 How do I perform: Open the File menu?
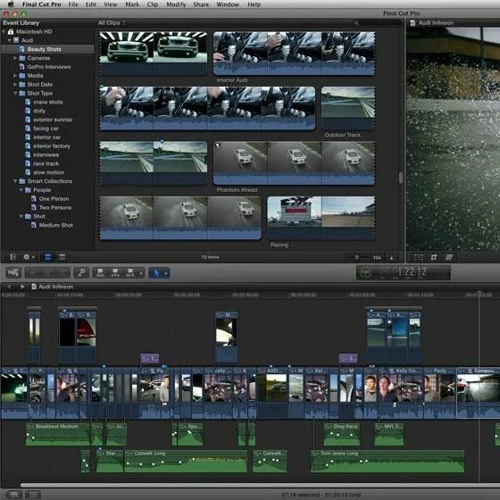pos(73,4)
